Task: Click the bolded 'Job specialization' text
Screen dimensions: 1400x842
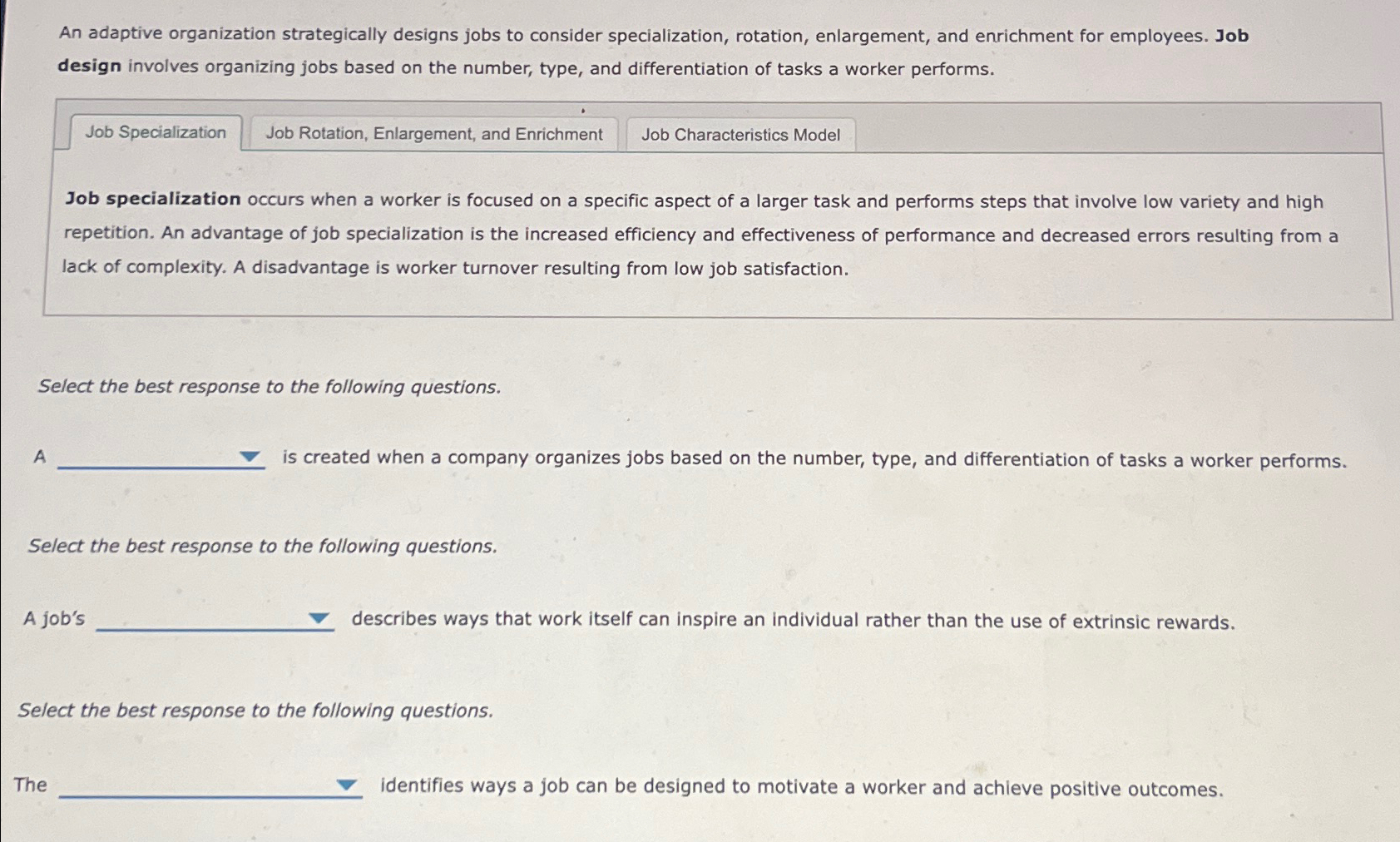Action: point(151,199)
